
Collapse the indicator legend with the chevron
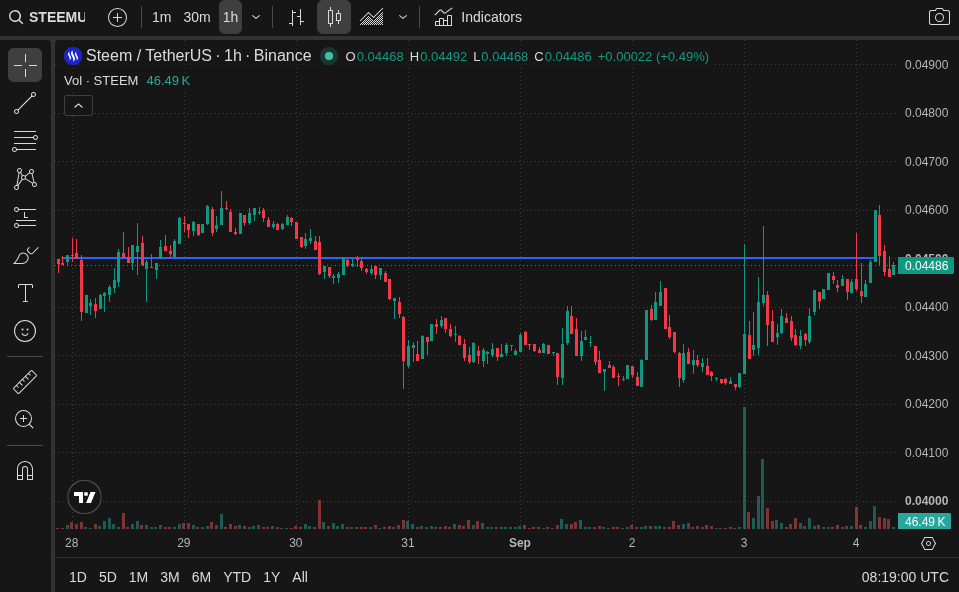(78, 106)
